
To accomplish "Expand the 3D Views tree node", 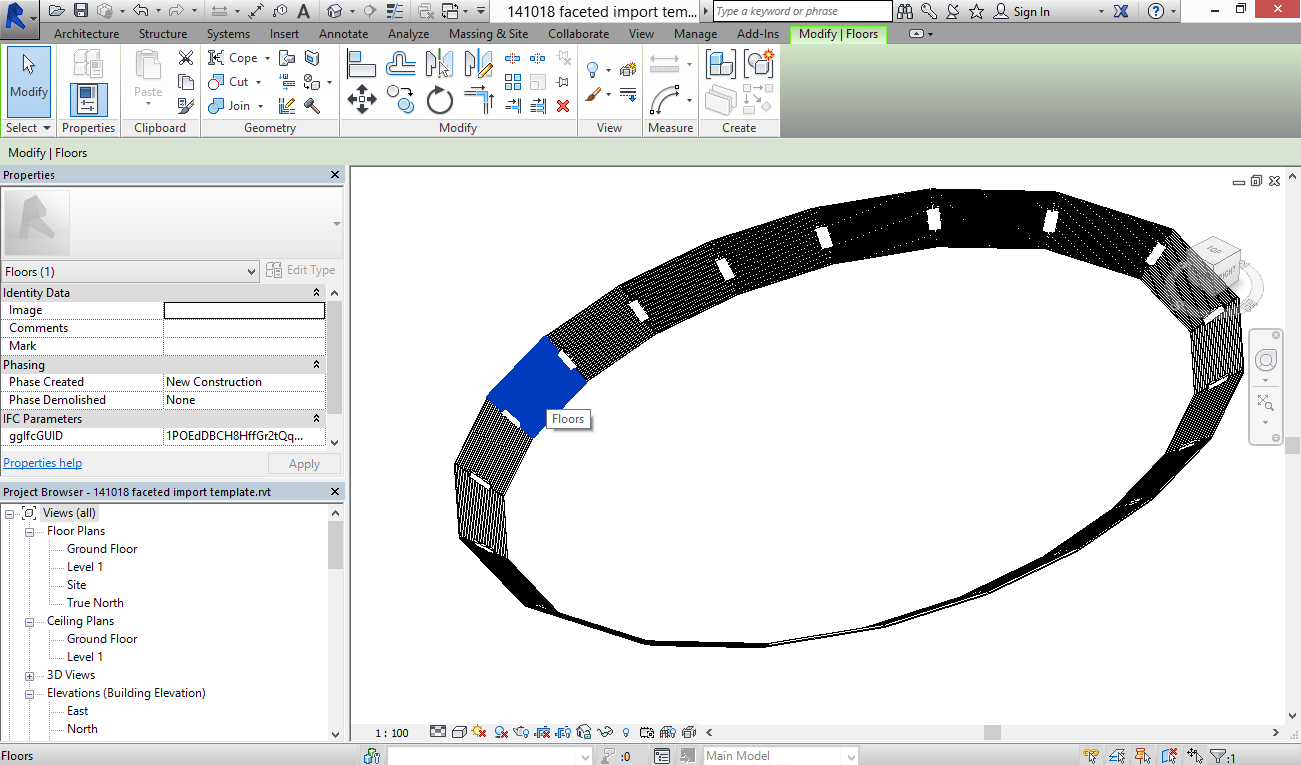I will 30,675.
